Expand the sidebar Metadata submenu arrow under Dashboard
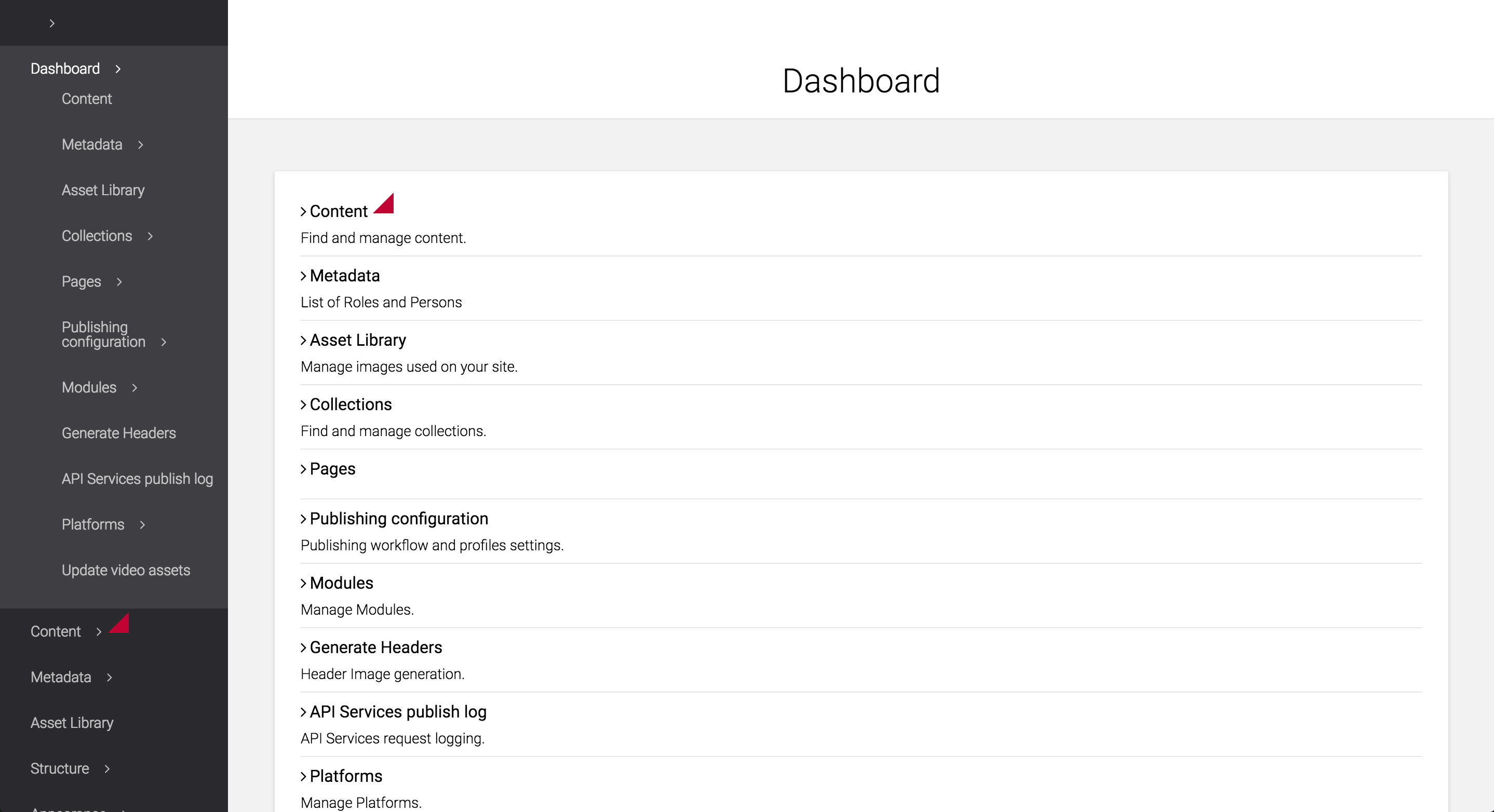The image size is (1494, 812). point(140,145)
